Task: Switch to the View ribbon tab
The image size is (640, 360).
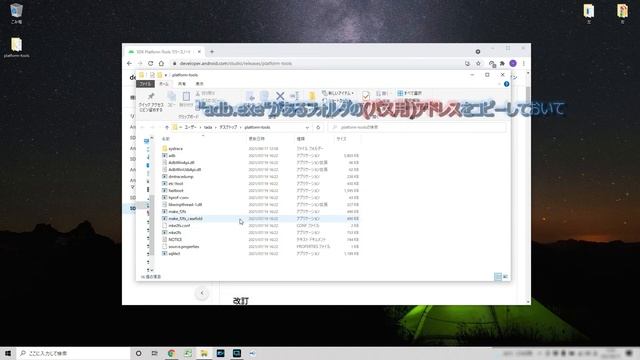Action: click(199, 84)
